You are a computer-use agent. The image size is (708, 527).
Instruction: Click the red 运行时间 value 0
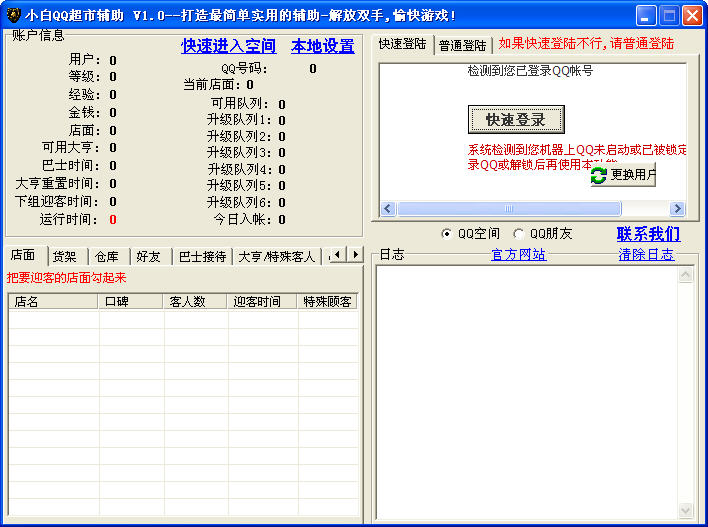pos(113,220)
